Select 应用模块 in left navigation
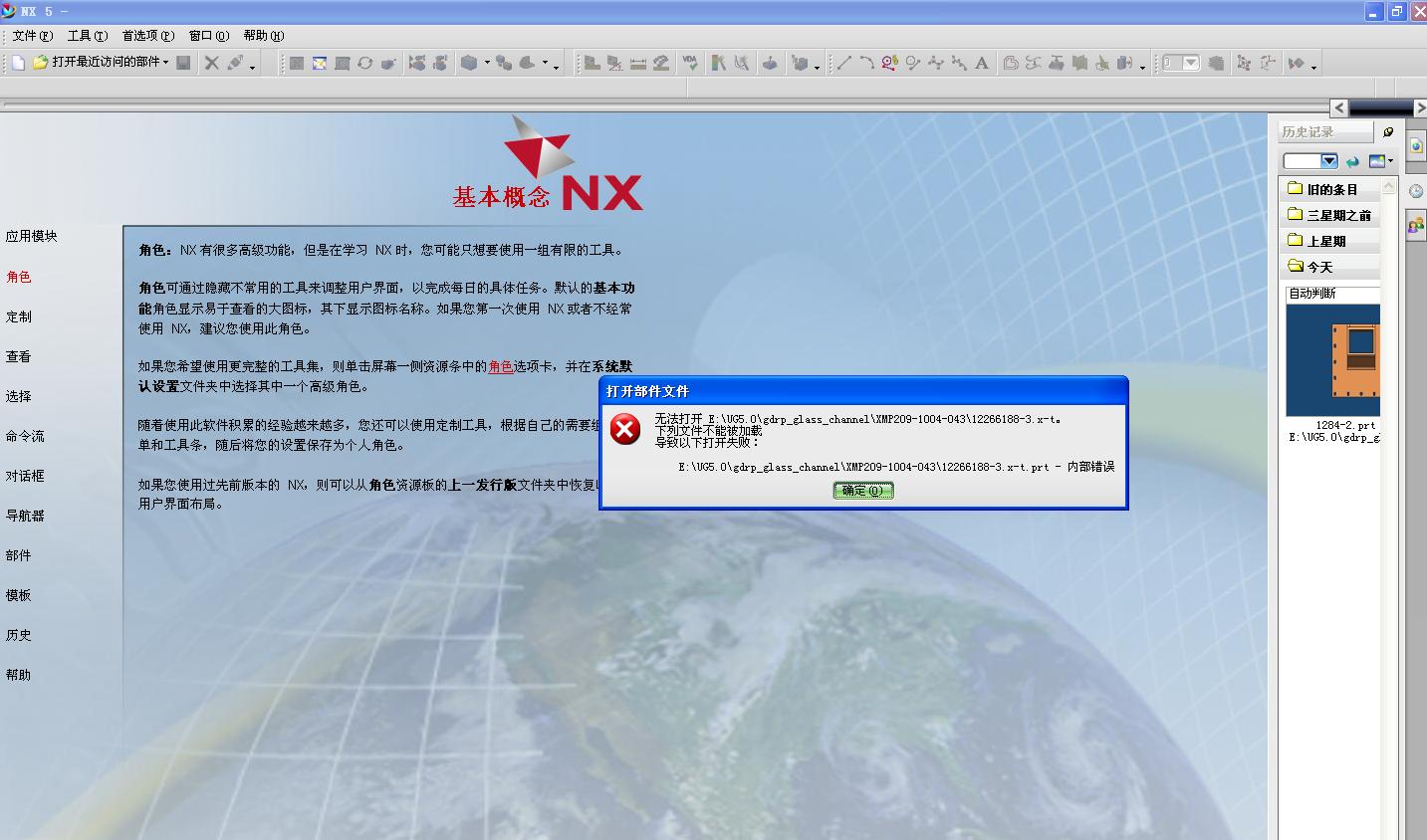1427x840 pixels. (x=32, y=236)
